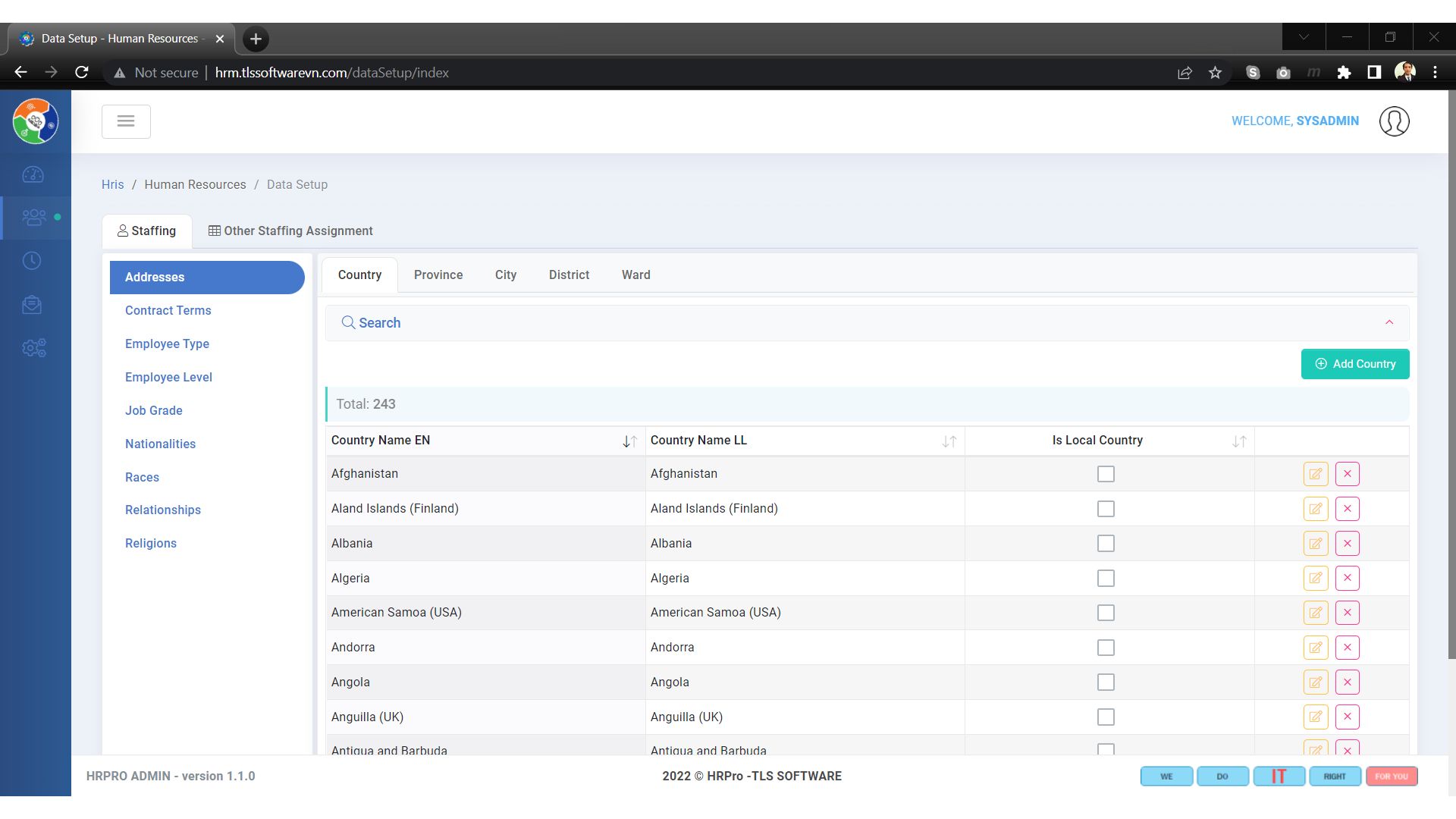
Task: Click the hamburger menu toggle button
Action: pyautogui.click(x=126, y=121)
